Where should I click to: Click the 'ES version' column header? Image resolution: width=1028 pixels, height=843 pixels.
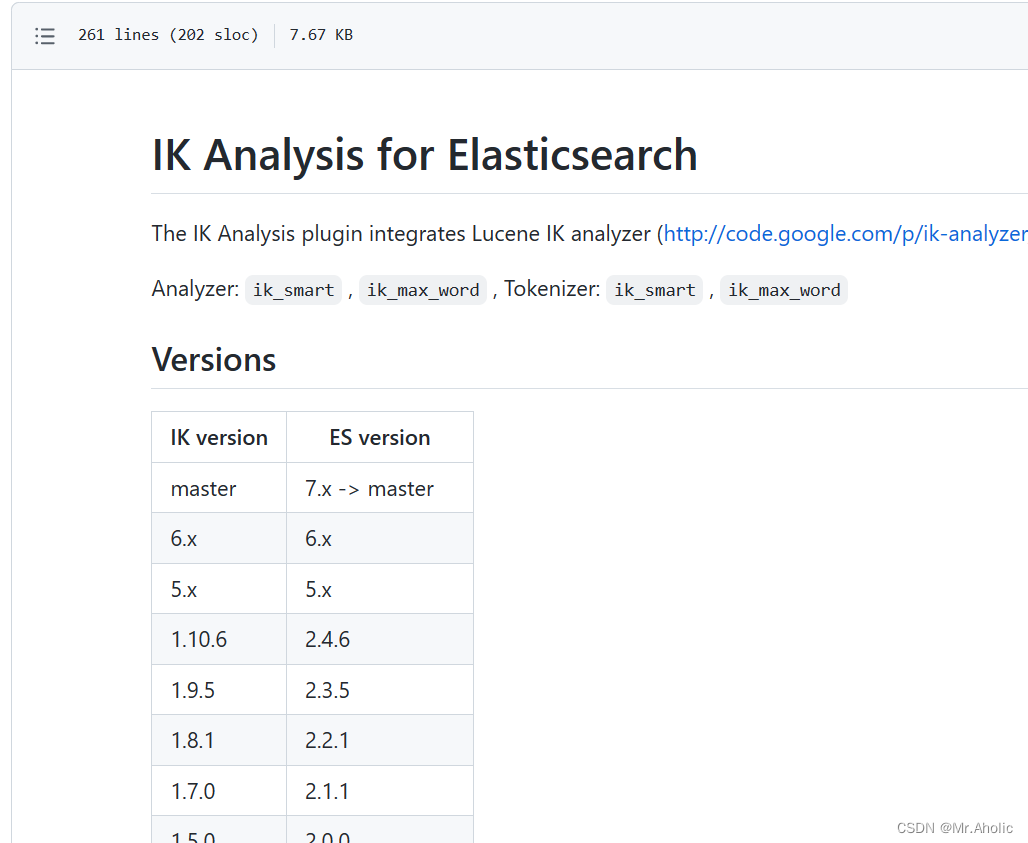(380, 437)
